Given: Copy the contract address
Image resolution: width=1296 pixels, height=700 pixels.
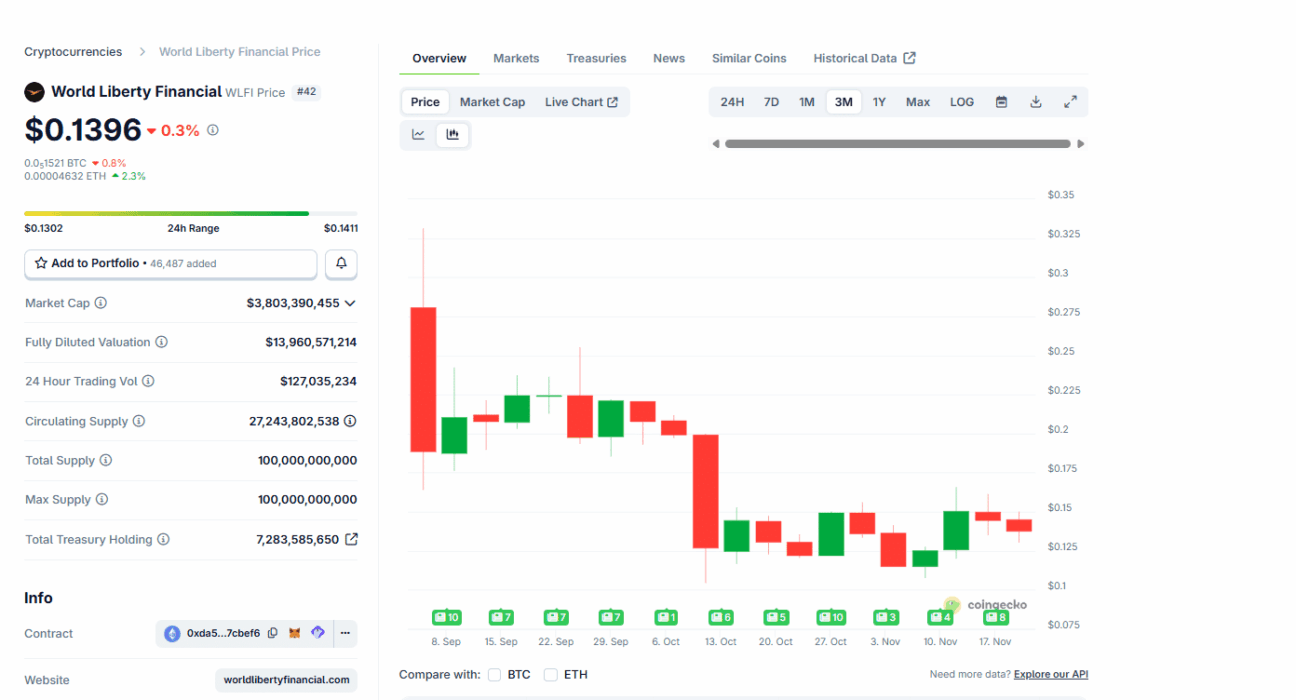Looking at the screenshot, I should click(x=272, y=633).
